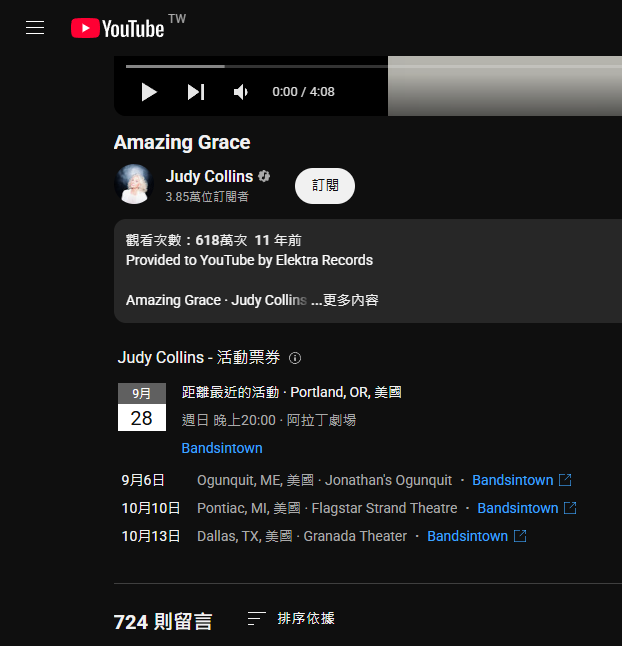Open the hamburger guide menu
622x646 pixels.
coord(35,28)
